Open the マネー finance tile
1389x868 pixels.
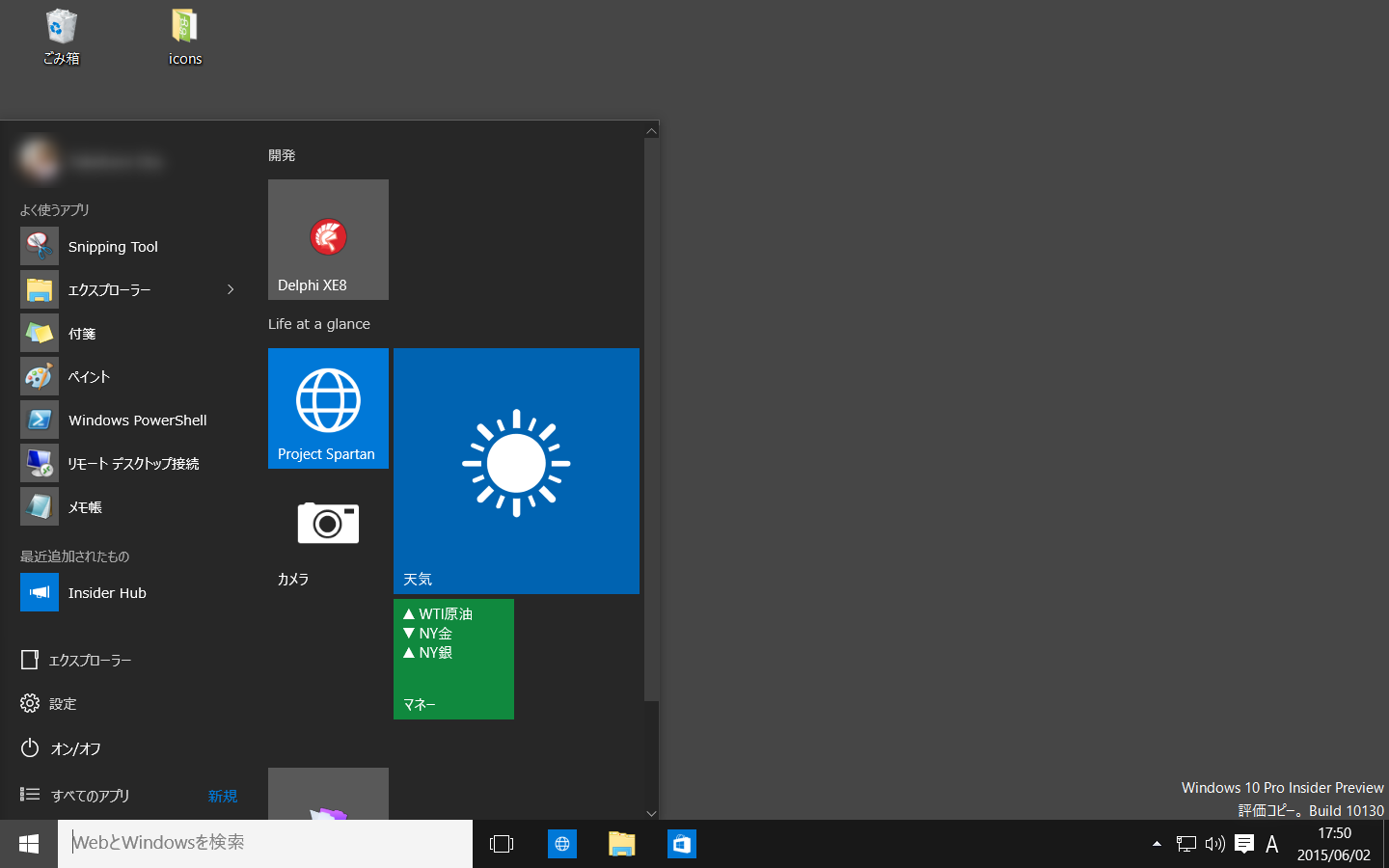pos(453,659)
